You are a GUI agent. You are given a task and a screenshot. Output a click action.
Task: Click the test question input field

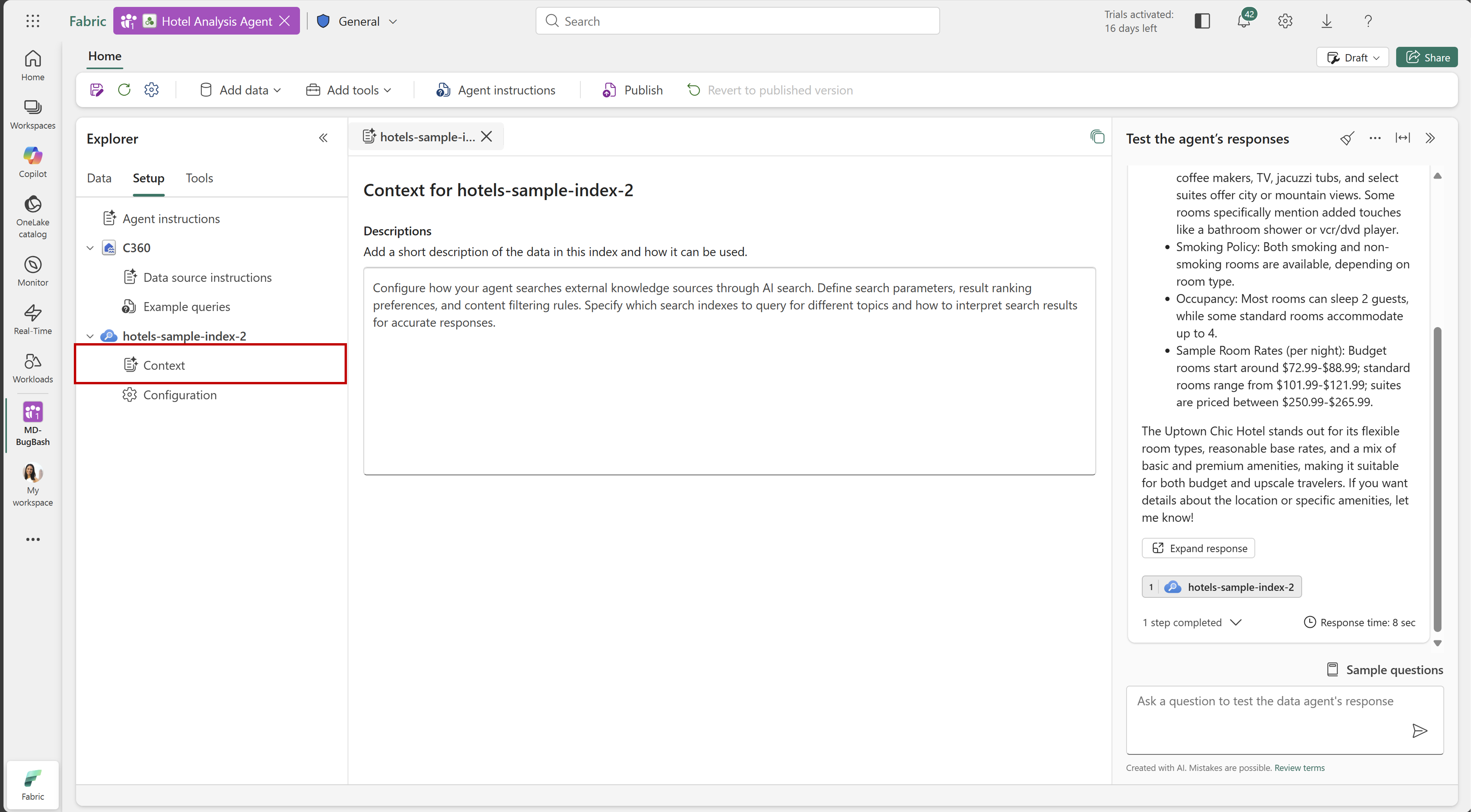coord(1284,720)
